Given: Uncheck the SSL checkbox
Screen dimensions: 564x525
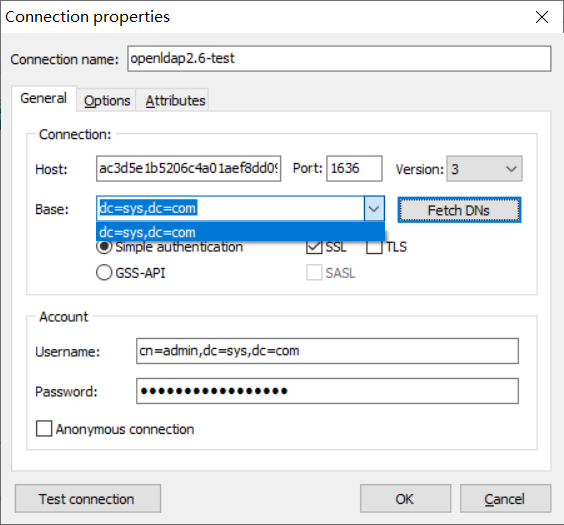Looking at the screenshot, I should [x=314, y=247].
